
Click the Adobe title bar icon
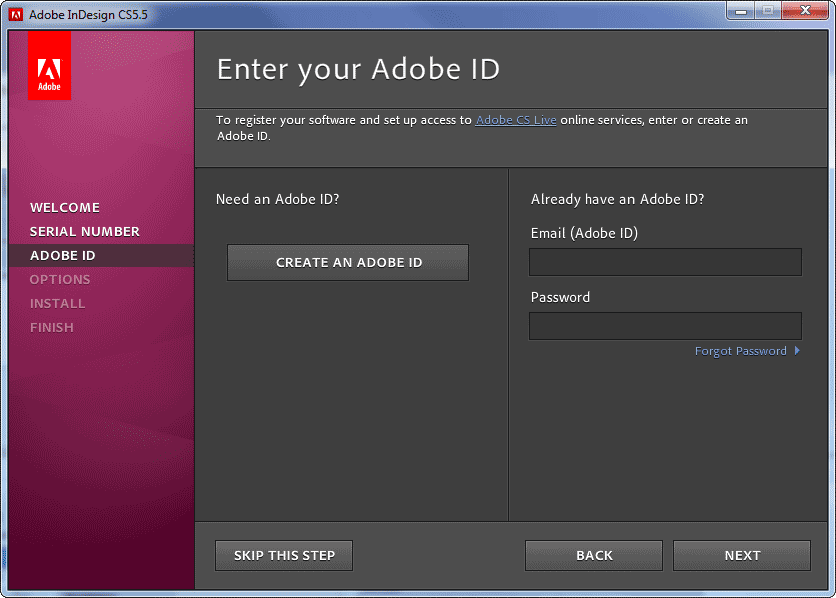tap(16, 14)
